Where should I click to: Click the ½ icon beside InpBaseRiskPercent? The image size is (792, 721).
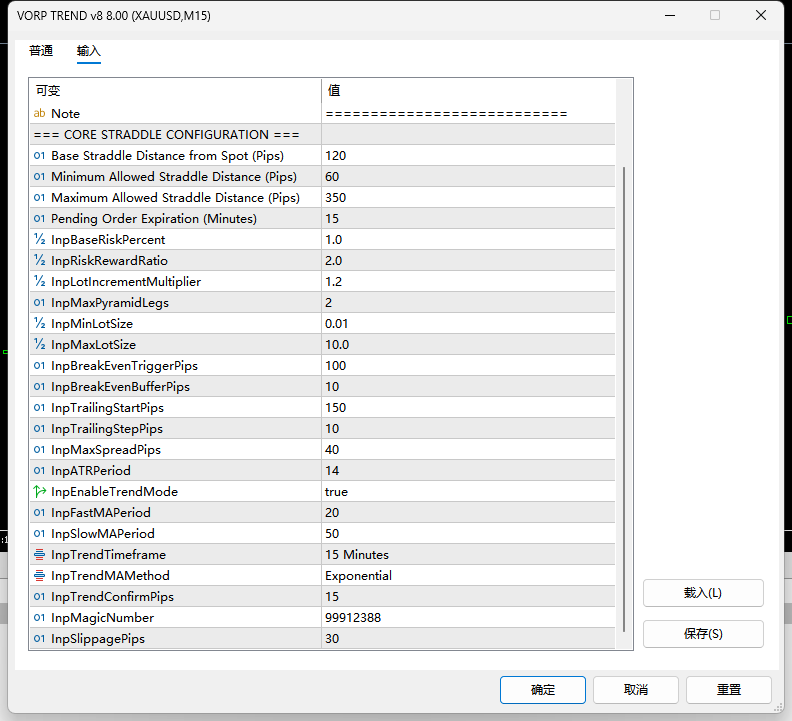click(39, 239)
